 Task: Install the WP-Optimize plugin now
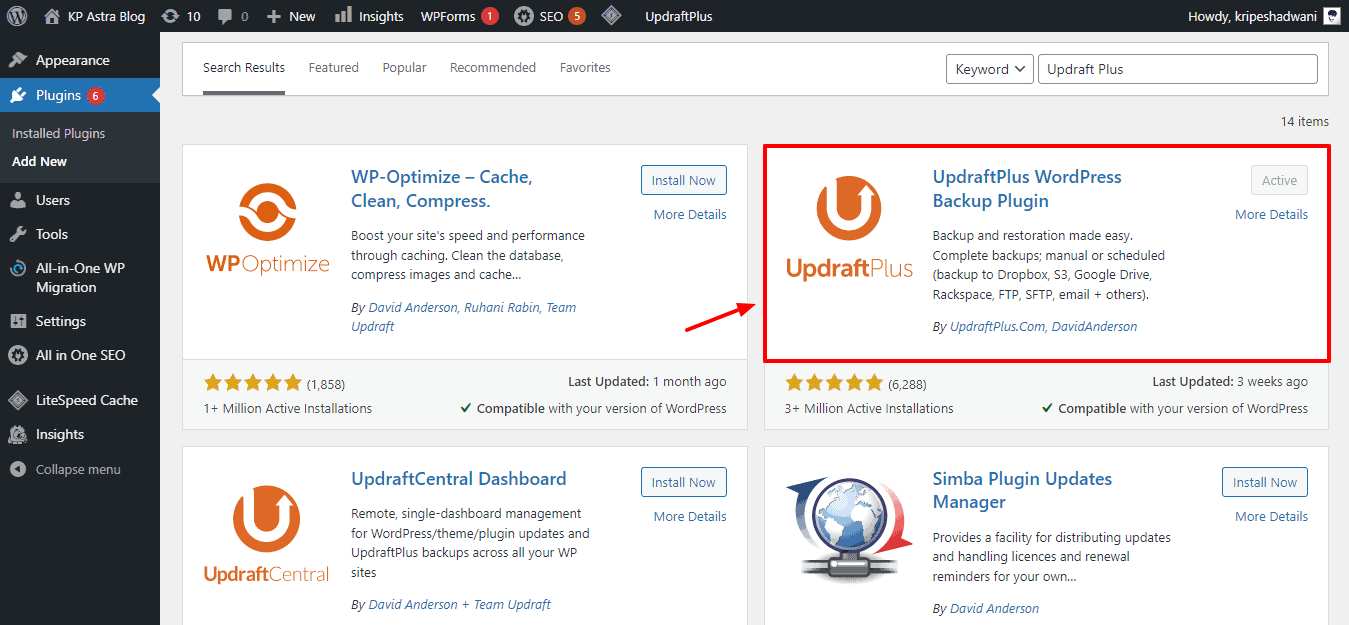point(683,180)
